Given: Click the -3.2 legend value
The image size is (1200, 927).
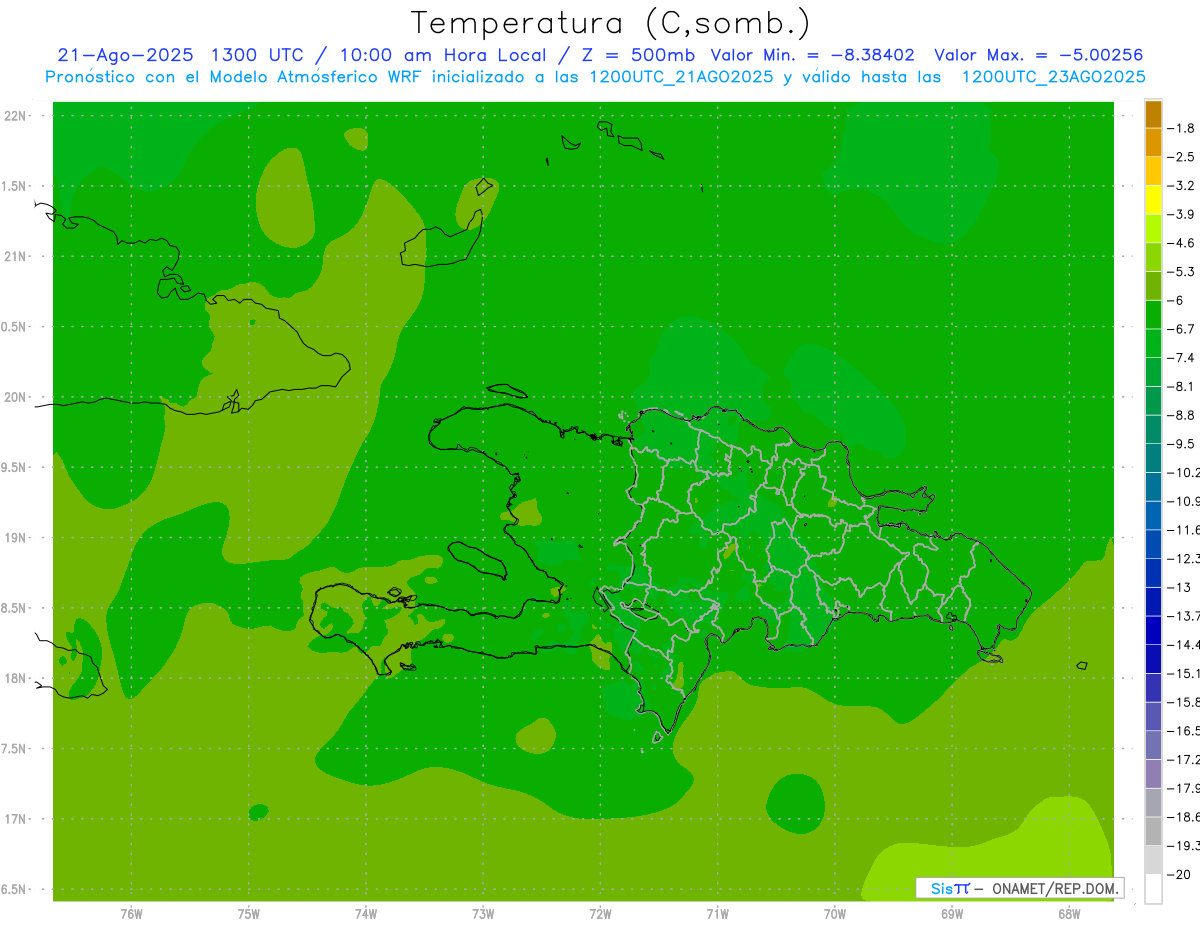Looking at the screenshot, I should pos(1182,185).
